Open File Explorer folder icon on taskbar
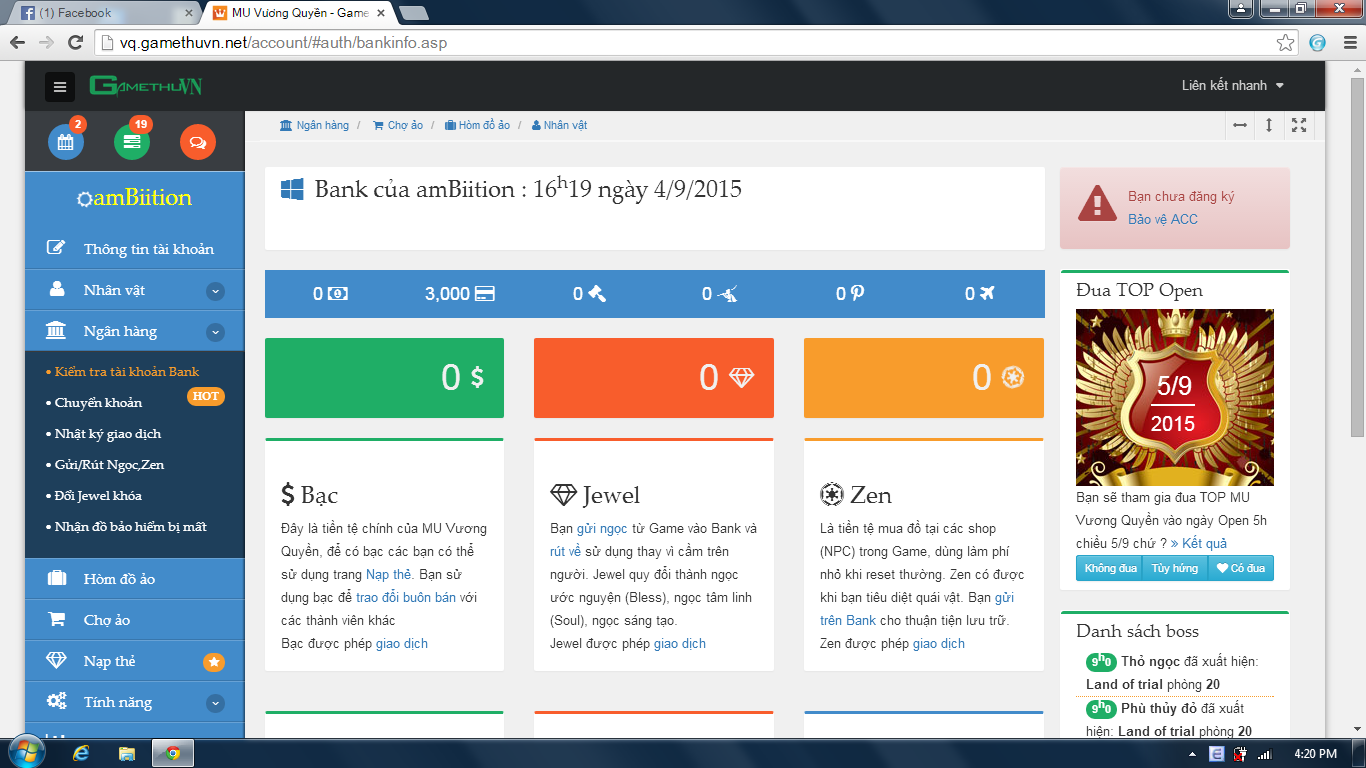The width and height of the screenshot is (1366, 768). (x=127, y=753)
